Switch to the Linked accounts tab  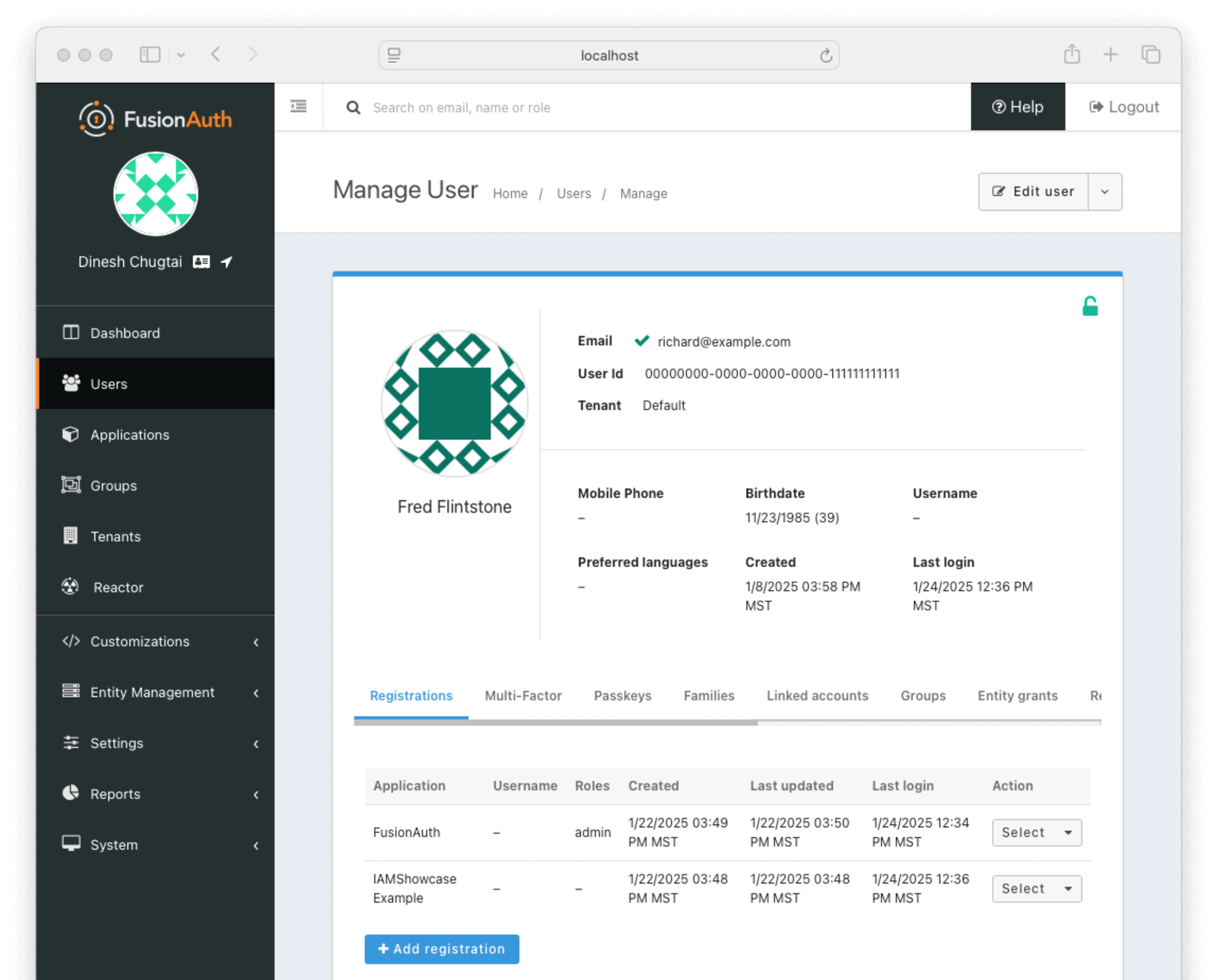[x=818, y=696]
